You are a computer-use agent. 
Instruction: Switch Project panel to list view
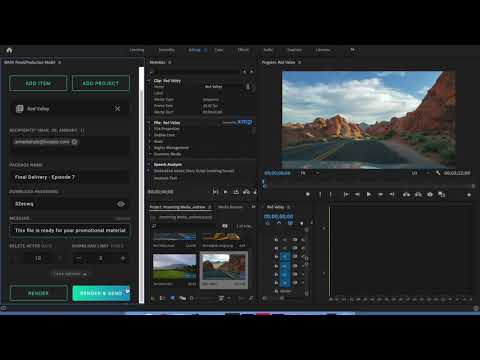click(162, 298)
